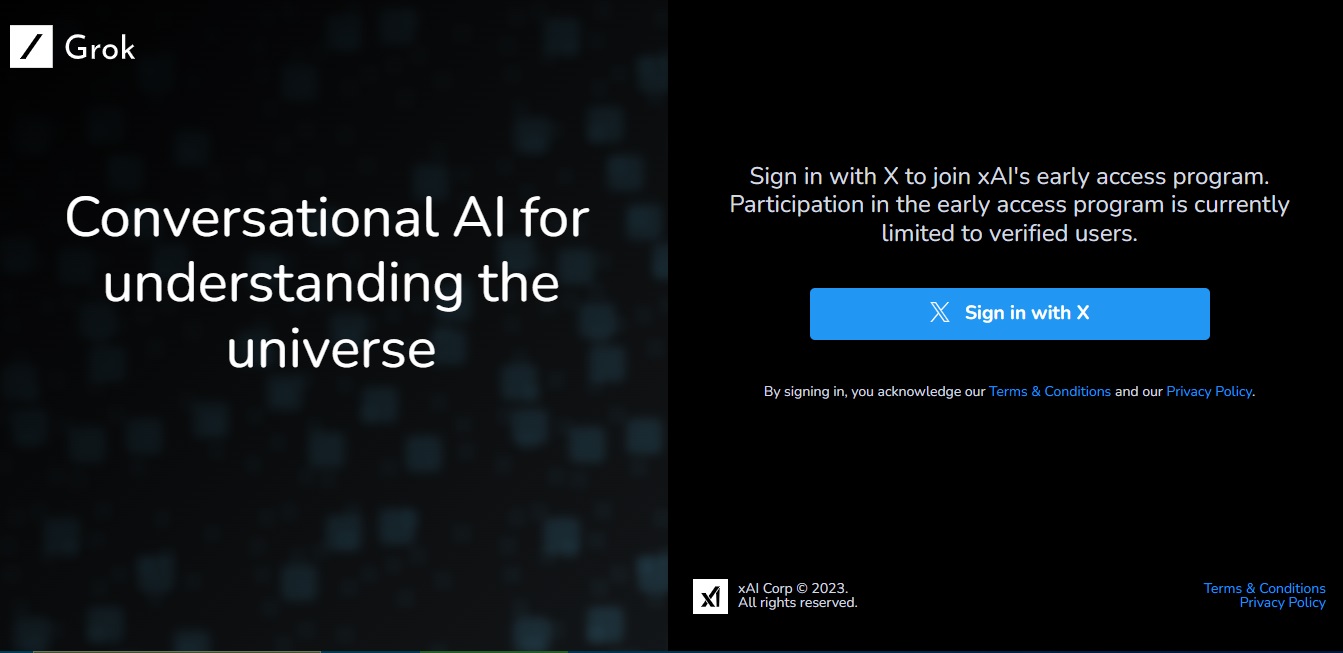Click the "understanding the" headline line
The width and height of the screenshot is (1343, 653).
coord(331,283)
